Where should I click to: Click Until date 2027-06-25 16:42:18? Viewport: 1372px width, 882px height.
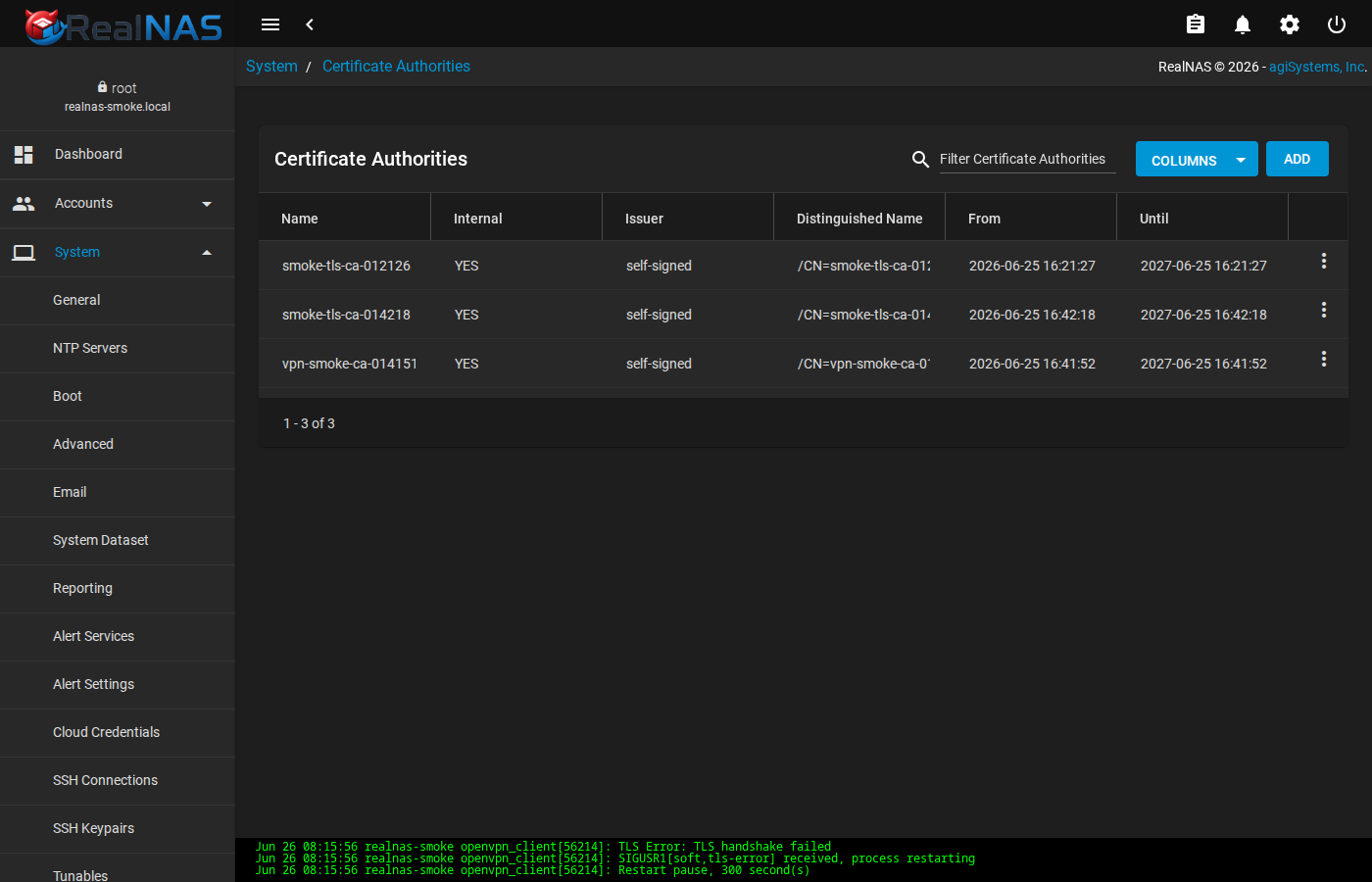click(1203, 315)
